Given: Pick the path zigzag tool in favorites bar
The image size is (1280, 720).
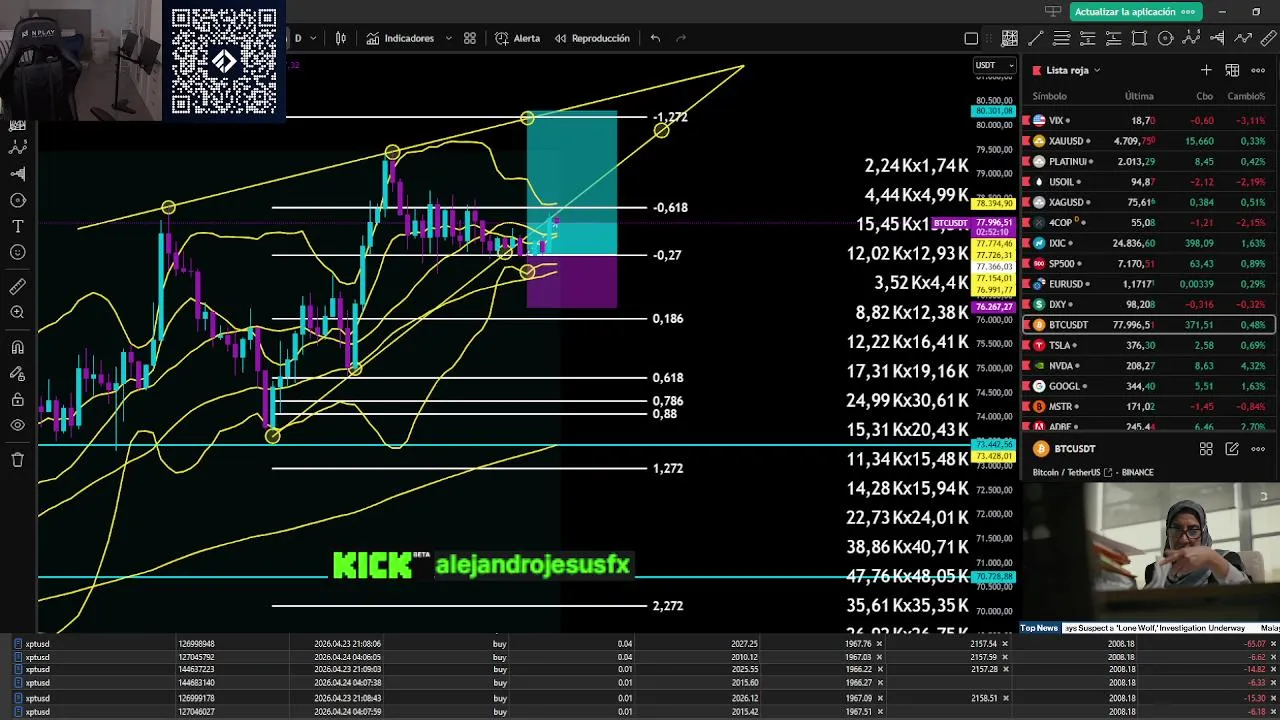Looking at the screenshot, I should (1243, 39).
